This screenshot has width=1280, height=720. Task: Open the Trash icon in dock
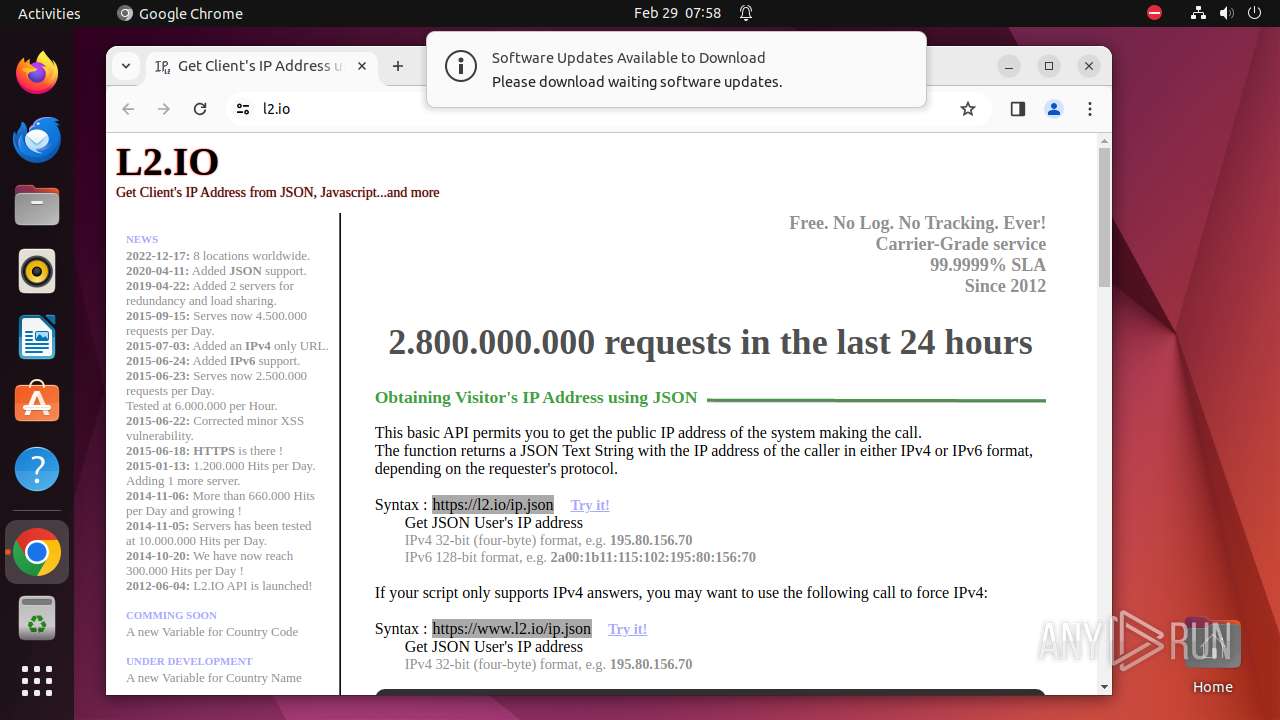pyautogui.click(x=37, y=619)
